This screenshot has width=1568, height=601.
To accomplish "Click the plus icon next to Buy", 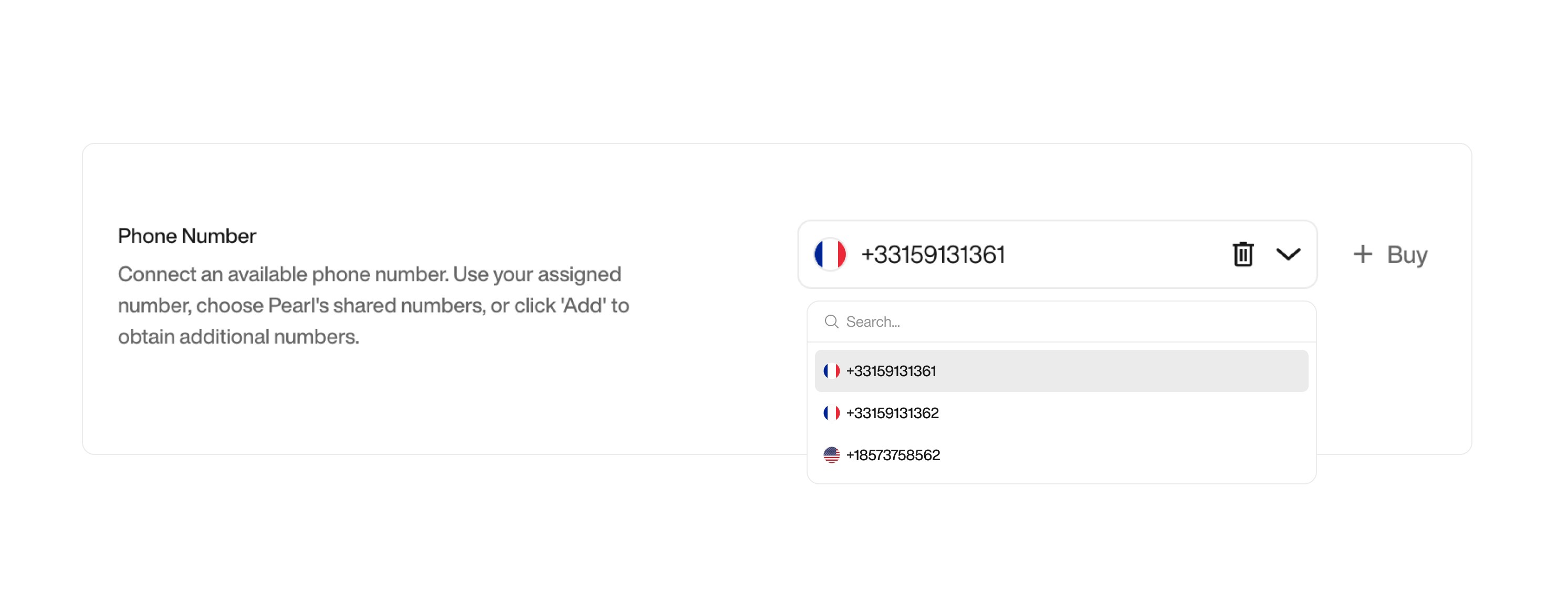I will 1362,254.
